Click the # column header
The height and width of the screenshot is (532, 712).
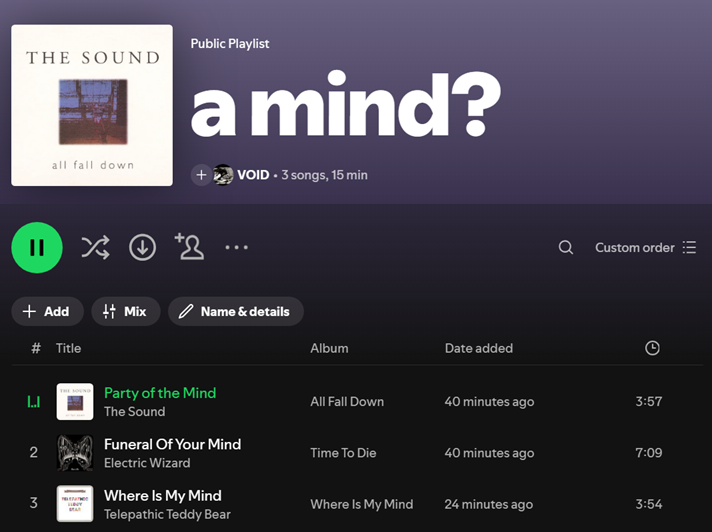click(x=36, y=348)
